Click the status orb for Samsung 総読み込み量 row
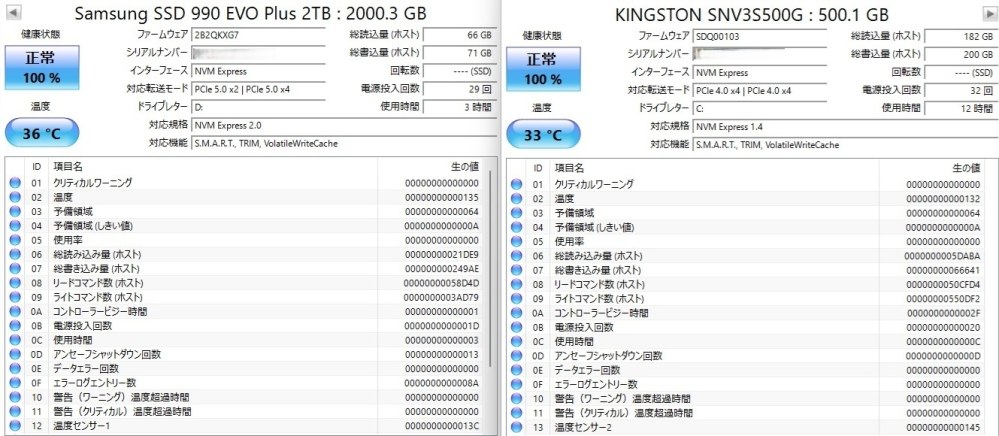 [x=15, y=254]
